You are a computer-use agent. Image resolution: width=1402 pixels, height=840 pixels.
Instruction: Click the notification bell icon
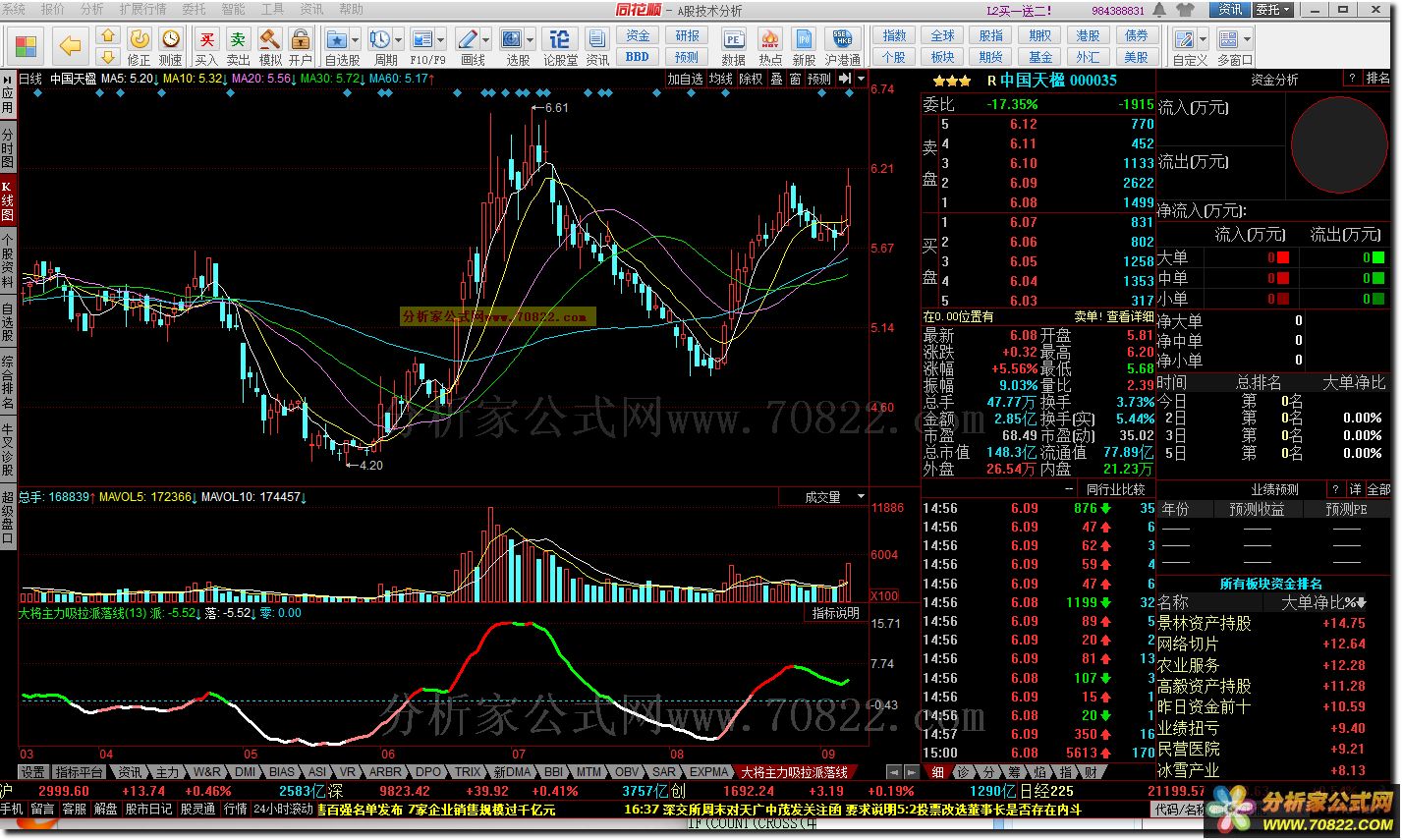point(1160,10)
